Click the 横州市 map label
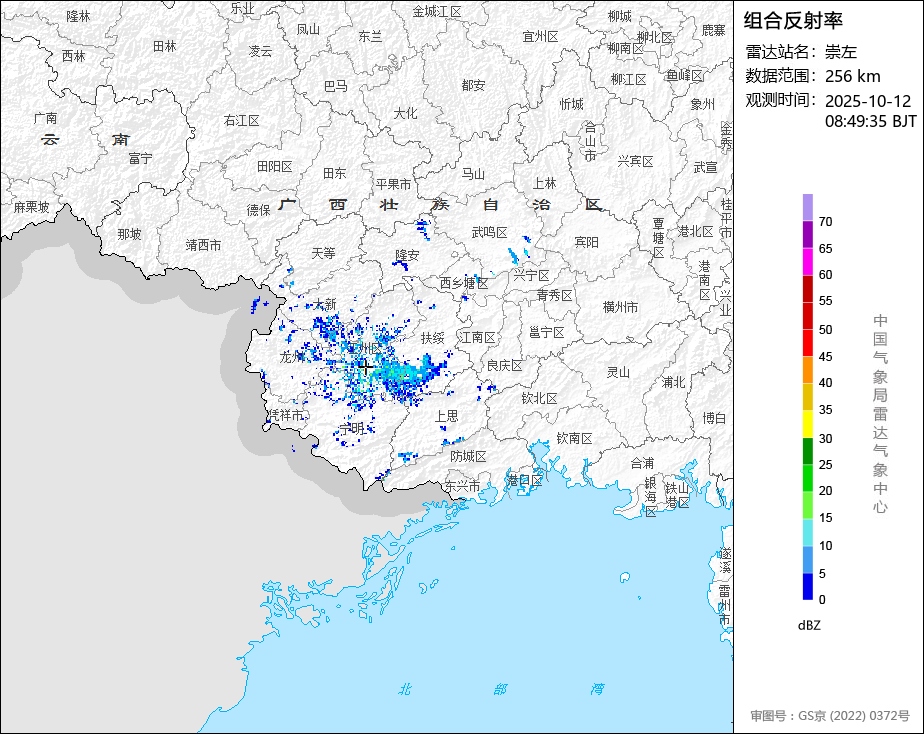This screenshot has width=924, height=734. [x=620, y=307]
